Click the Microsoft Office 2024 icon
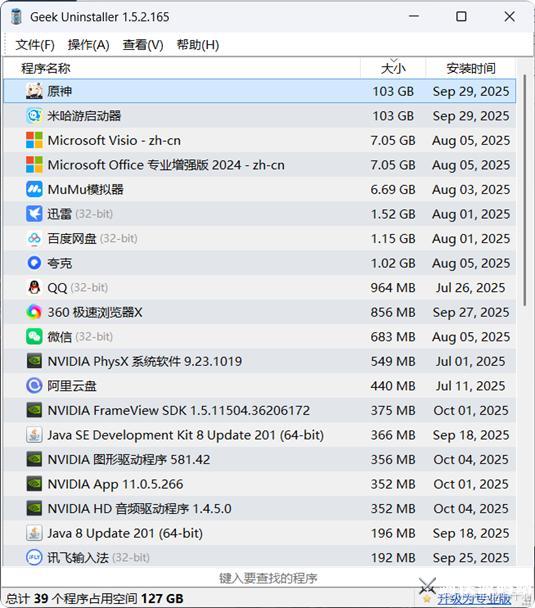The image size is (535, 608). coord(34,165)
